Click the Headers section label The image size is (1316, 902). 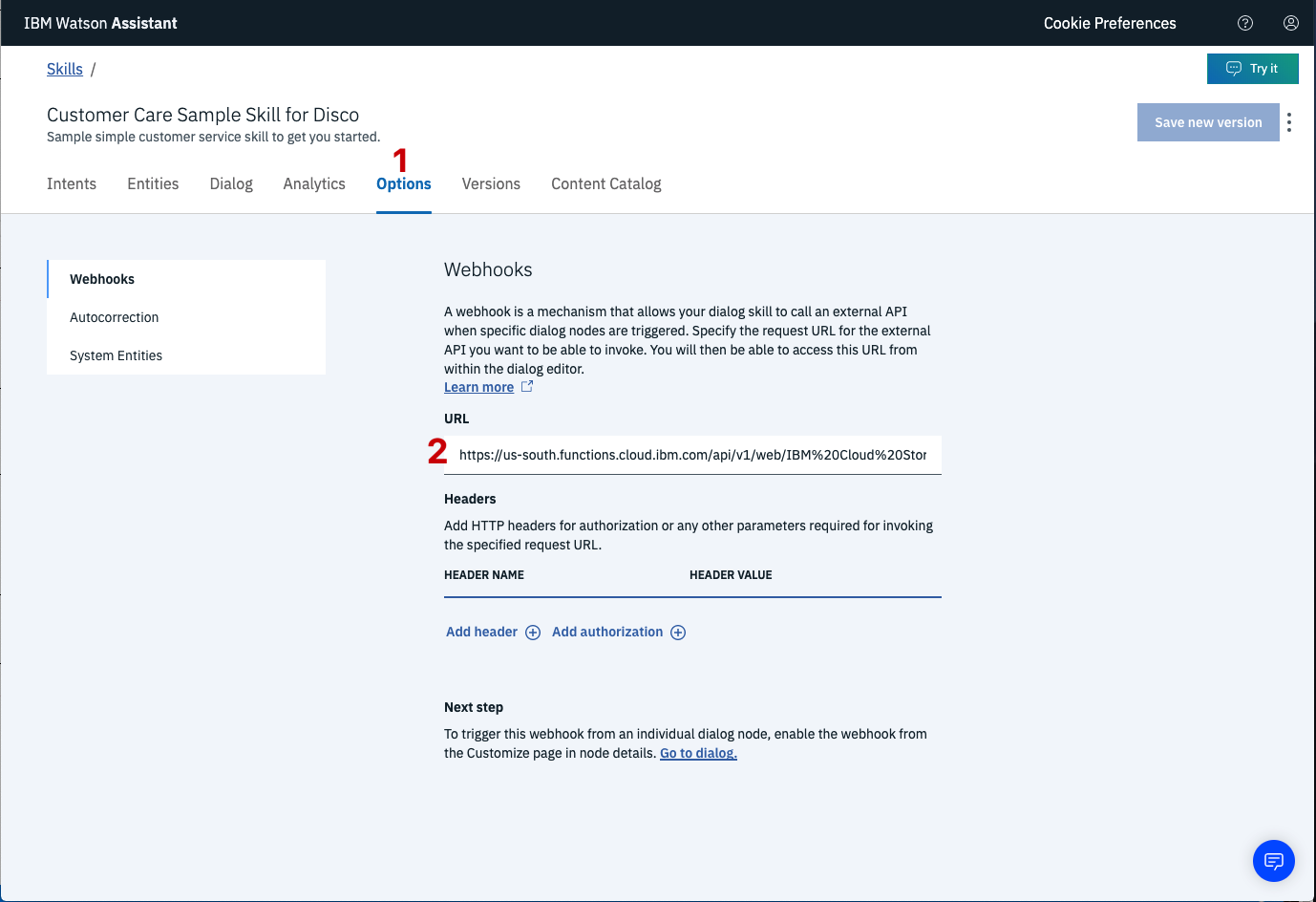[470, 499]
